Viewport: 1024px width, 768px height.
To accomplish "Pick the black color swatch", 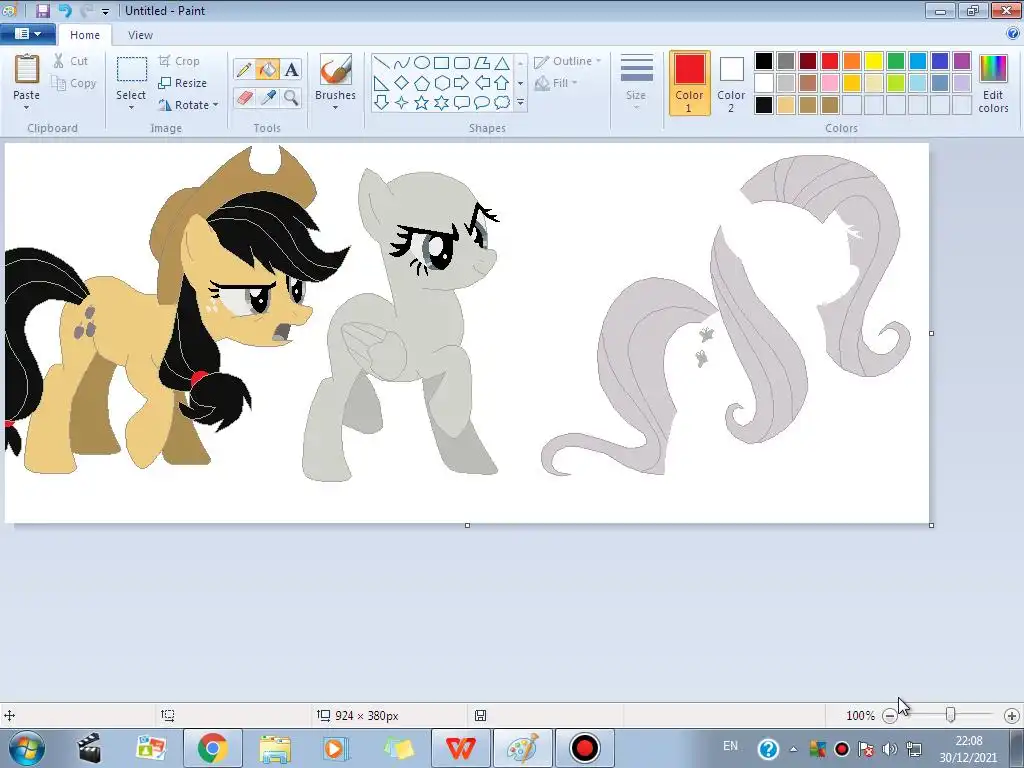I will click(763, 61).
